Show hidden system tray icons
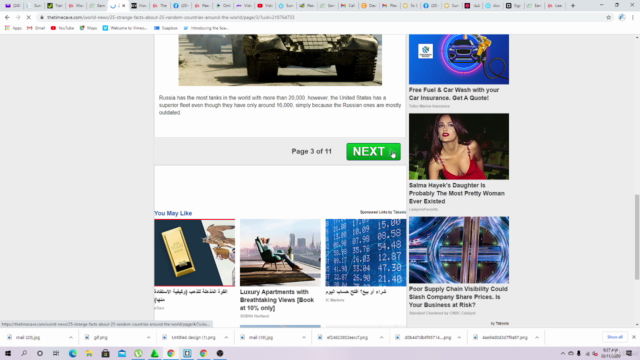The image size is (640, 360). click(563, 353)
